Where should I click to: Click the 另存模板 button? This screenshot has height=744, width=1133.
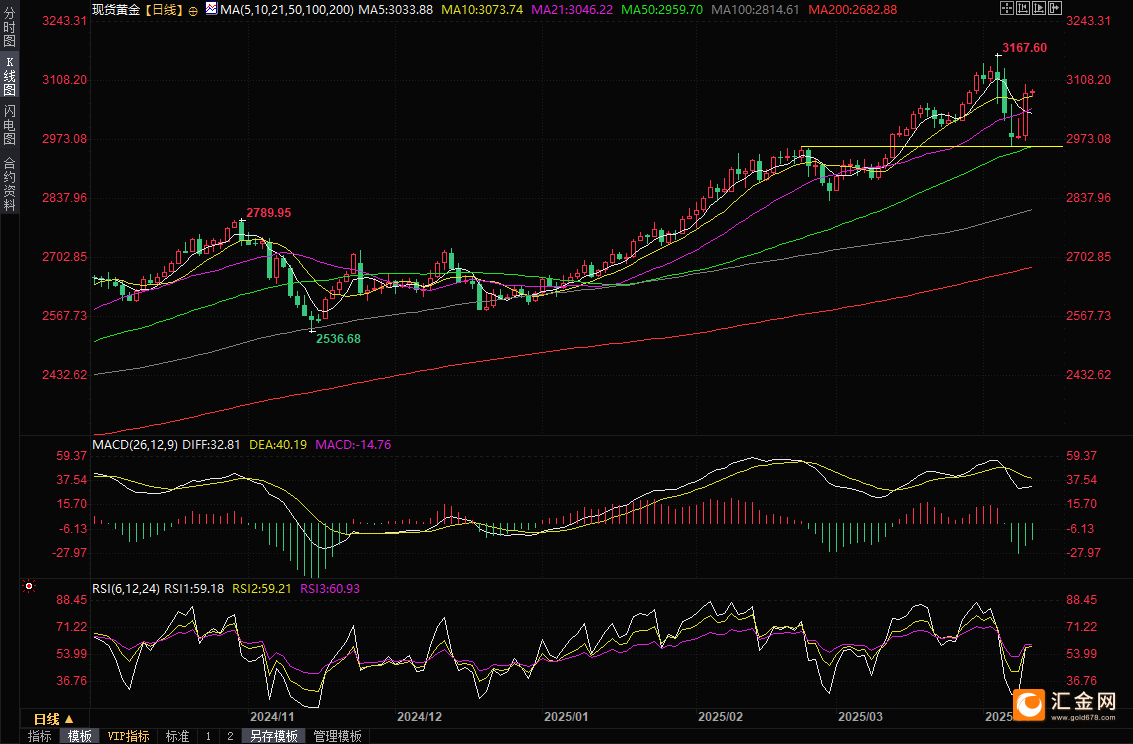click(274, 736)
